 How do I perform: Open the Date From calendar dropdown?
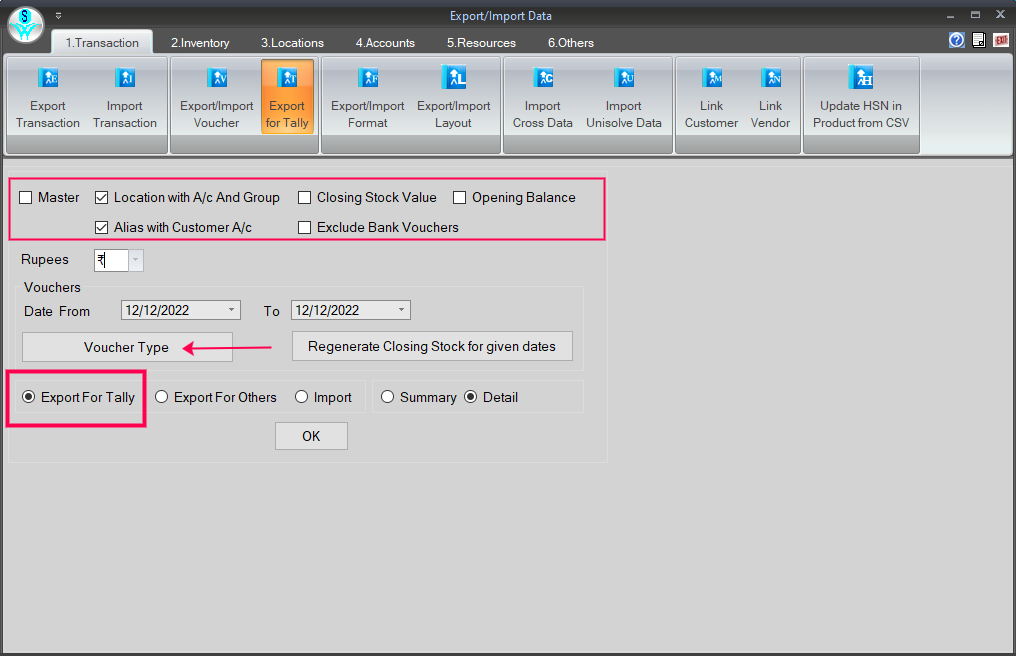231,310
